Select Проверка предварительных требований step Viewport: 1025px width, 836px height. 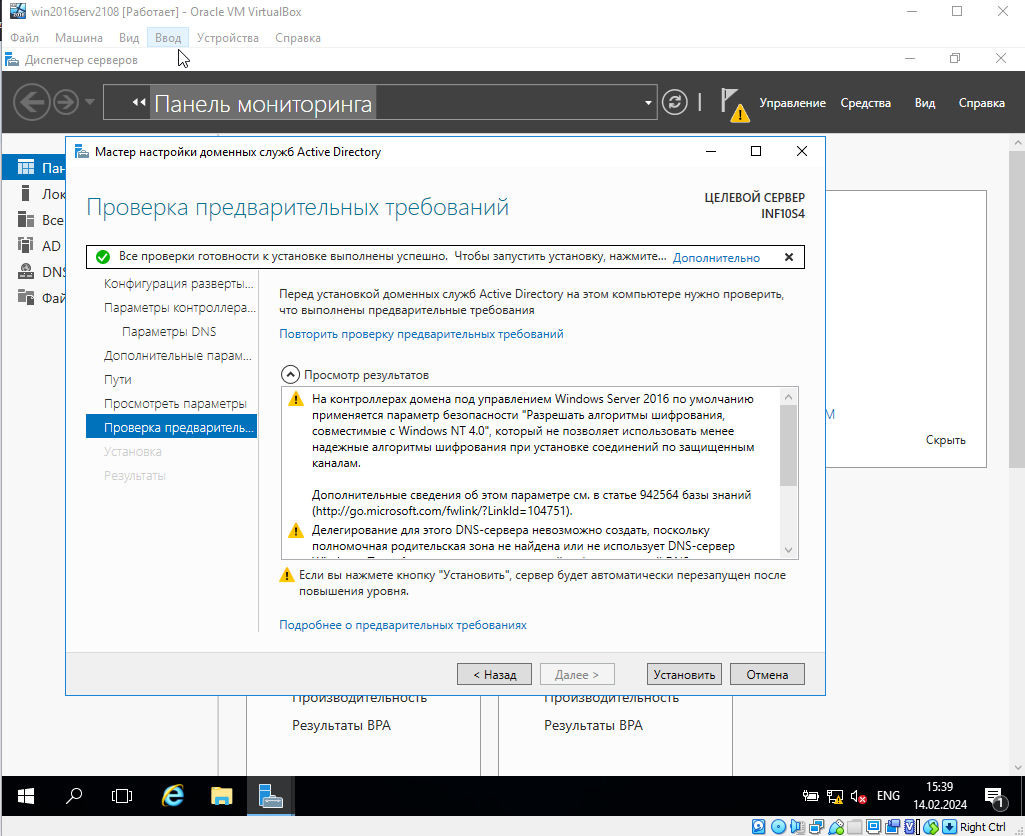(x=171, y=427)
